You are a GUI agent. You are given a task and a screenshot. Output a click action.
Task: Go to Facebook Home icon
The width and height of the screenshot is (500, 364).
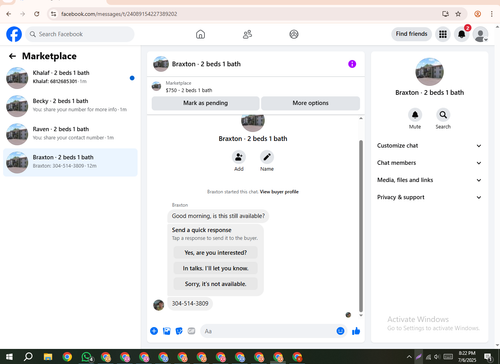200,34
